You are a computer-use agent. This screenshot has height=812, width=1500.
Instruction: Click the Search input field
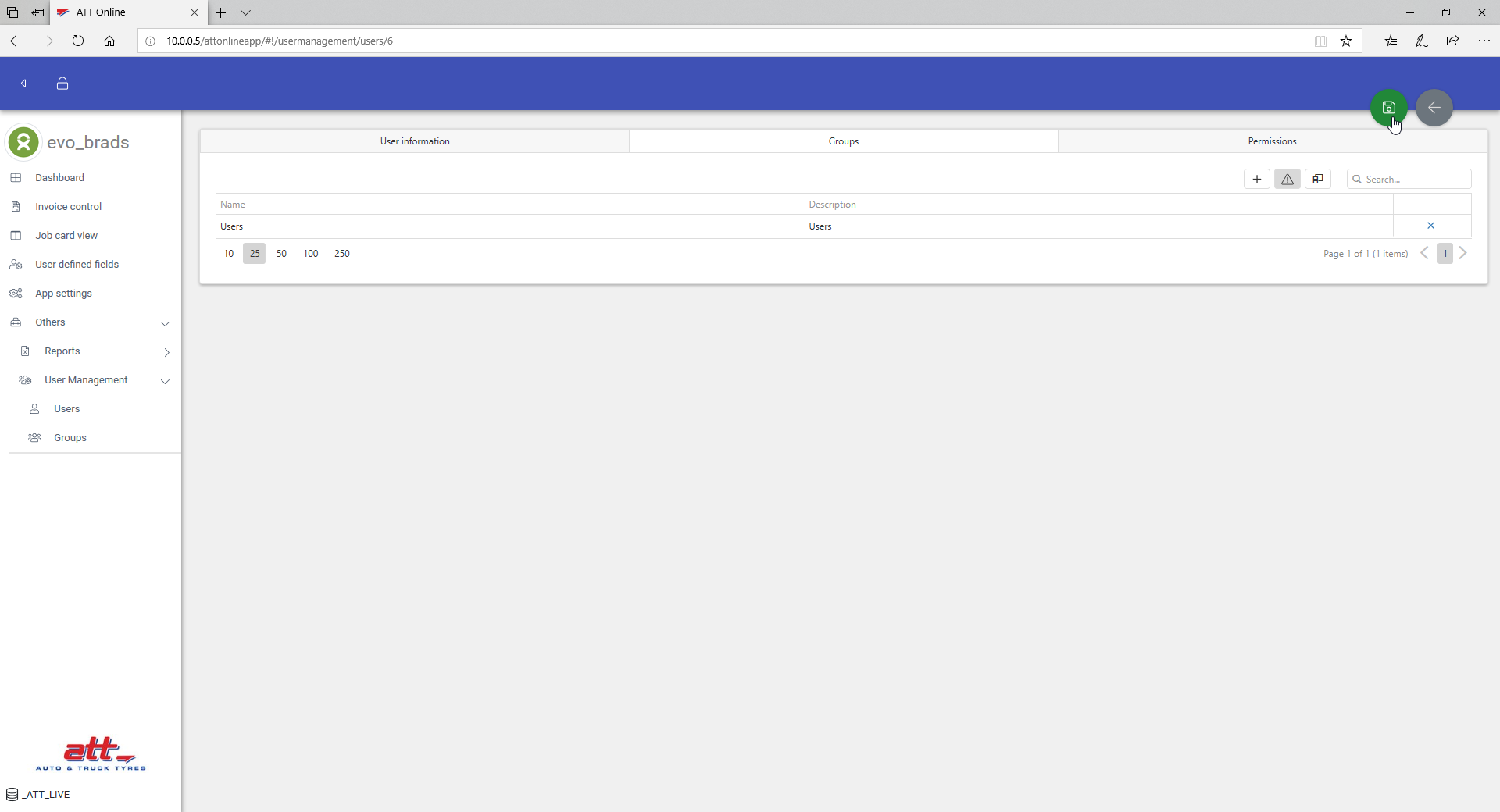coord(1414,180)
